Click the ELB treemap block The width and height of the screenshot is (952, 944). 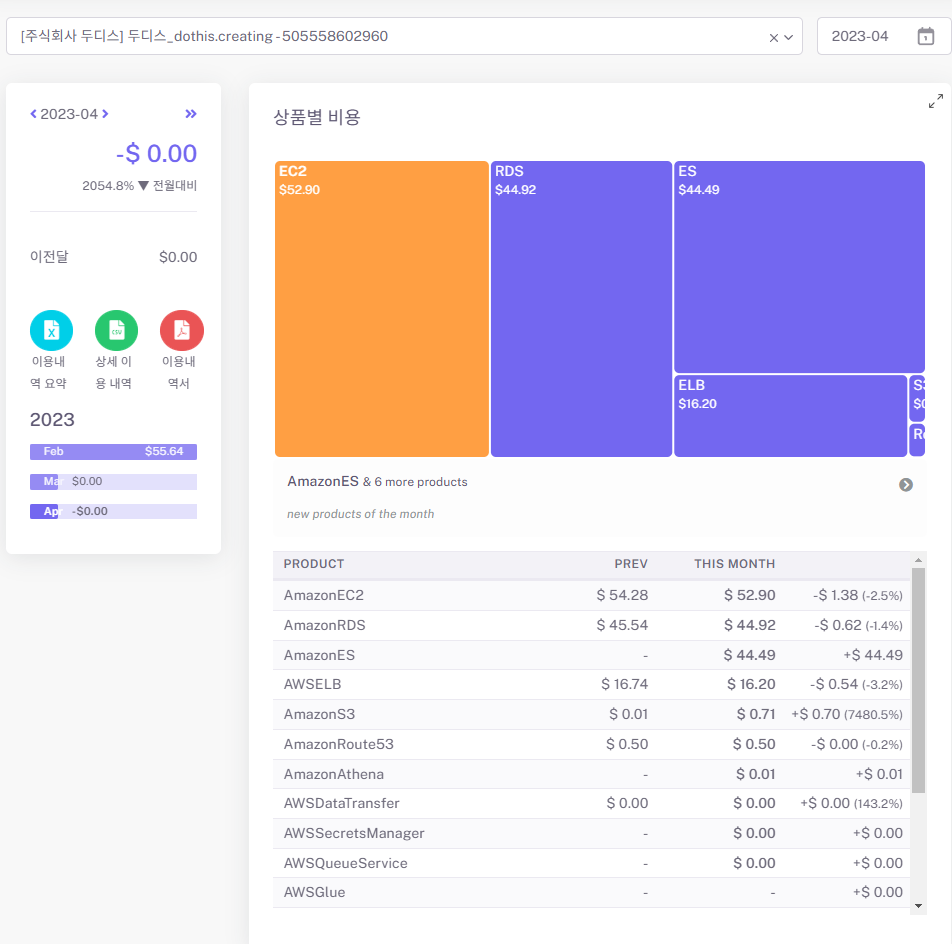click(x=790, y=416)
